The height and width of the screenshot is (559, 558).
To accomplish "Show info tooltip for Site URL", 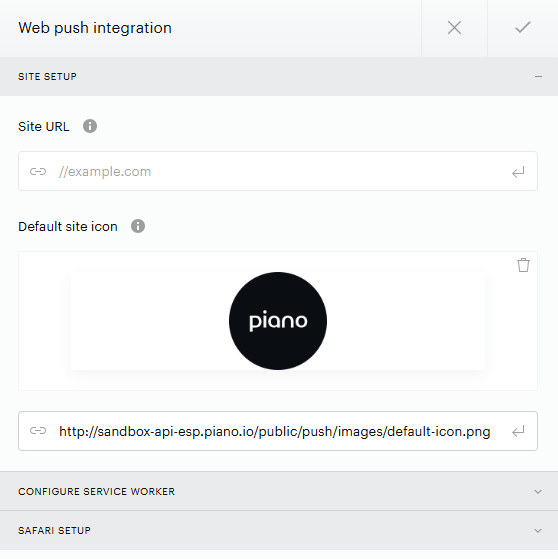I will pos(90,126).
